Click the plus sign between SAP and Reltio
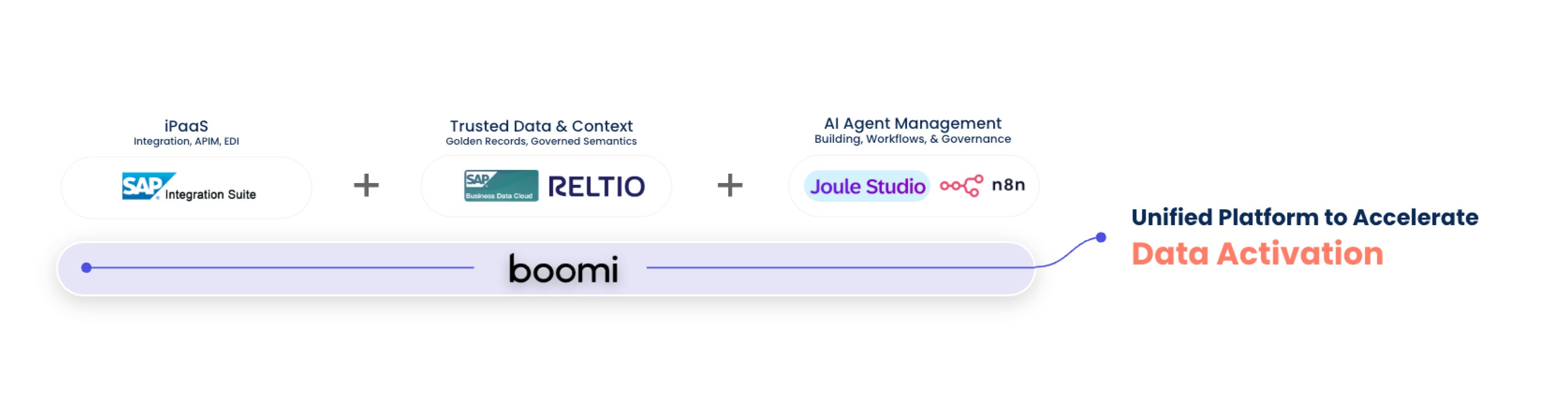This screenshot has width=1568, height=397. 367,185
